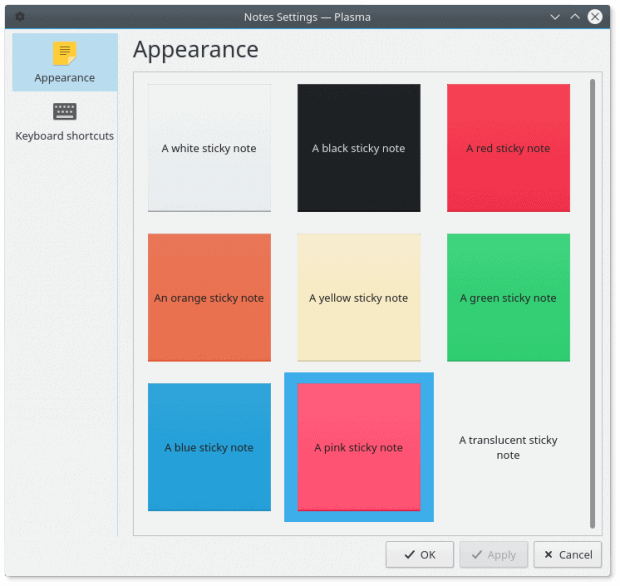The height and width of the screenshot is (586, 620).
Task: Click the yellow sticky note sidebar icon
Action: click(65, 53)
